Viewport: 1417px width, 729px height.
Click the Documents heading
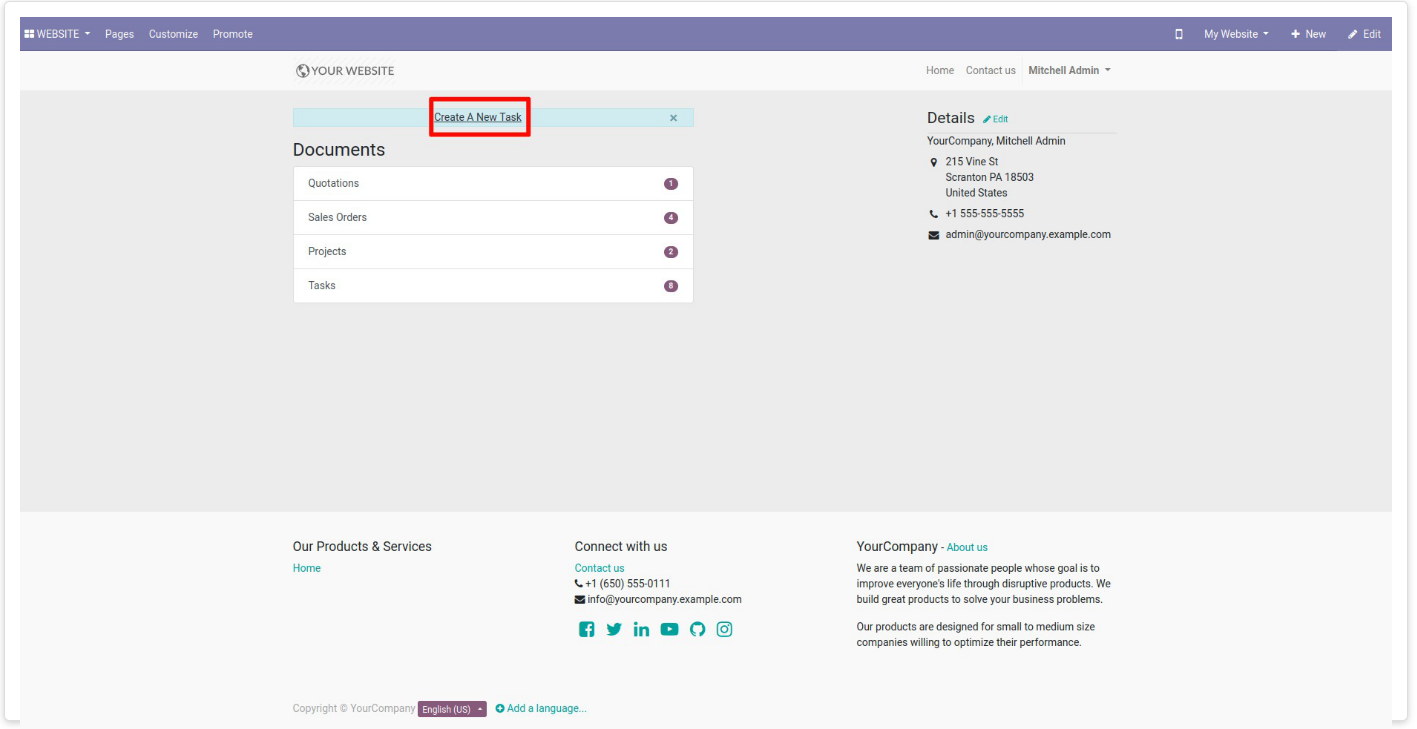pyautogui.click(x=339, y=150)
